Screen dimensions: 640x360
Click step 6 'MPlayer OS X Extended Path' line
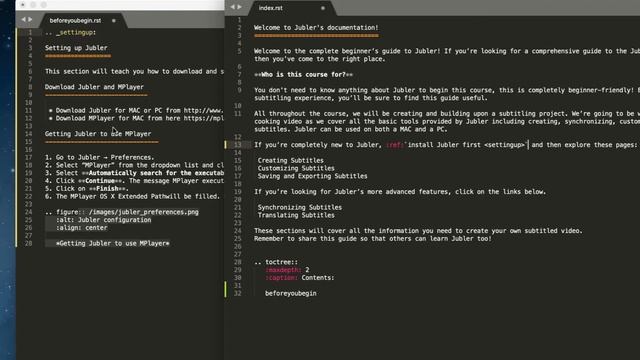[132, 196]
